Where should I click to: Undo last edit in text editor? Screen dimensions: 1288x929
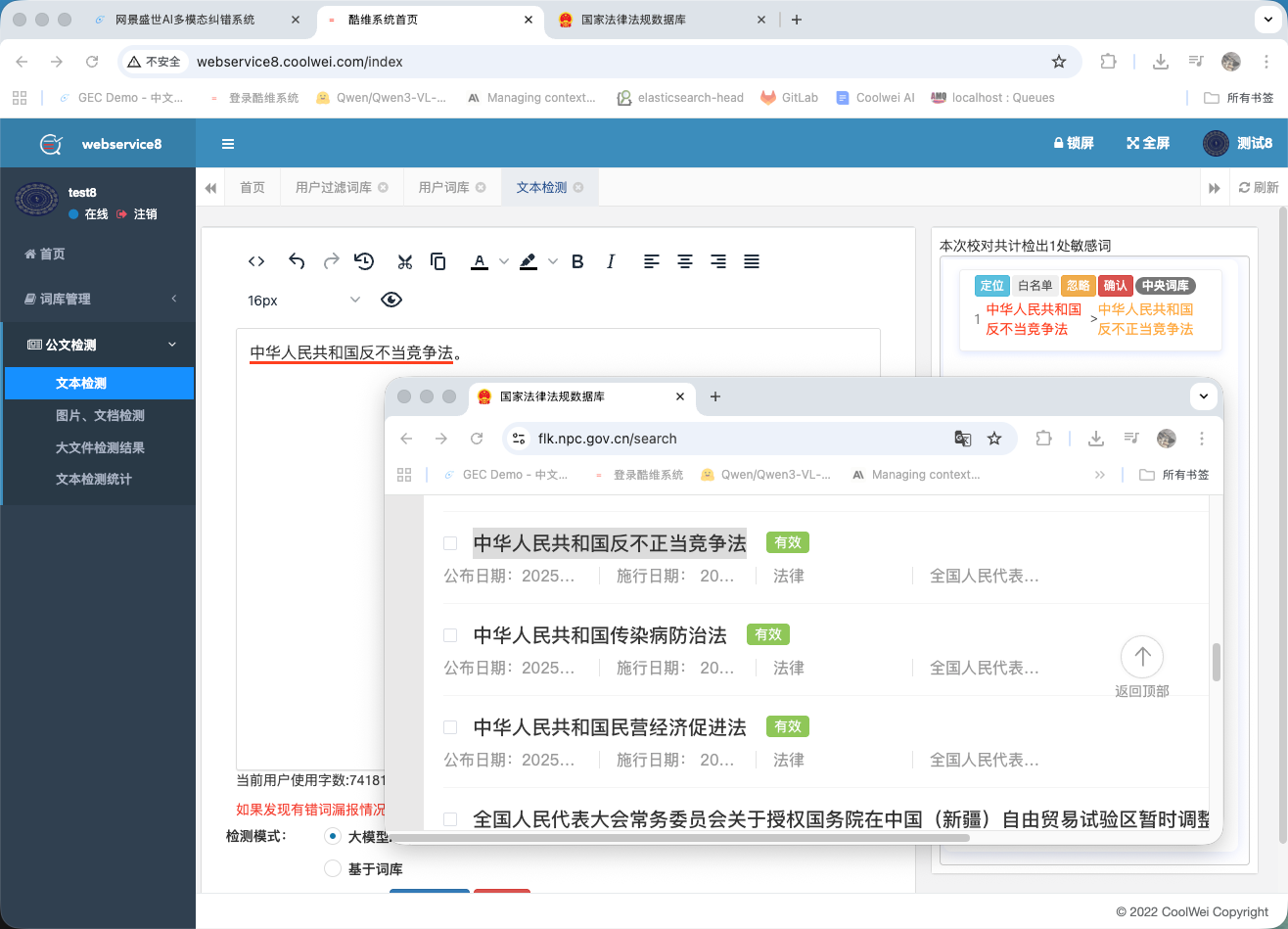pos(297,261)
